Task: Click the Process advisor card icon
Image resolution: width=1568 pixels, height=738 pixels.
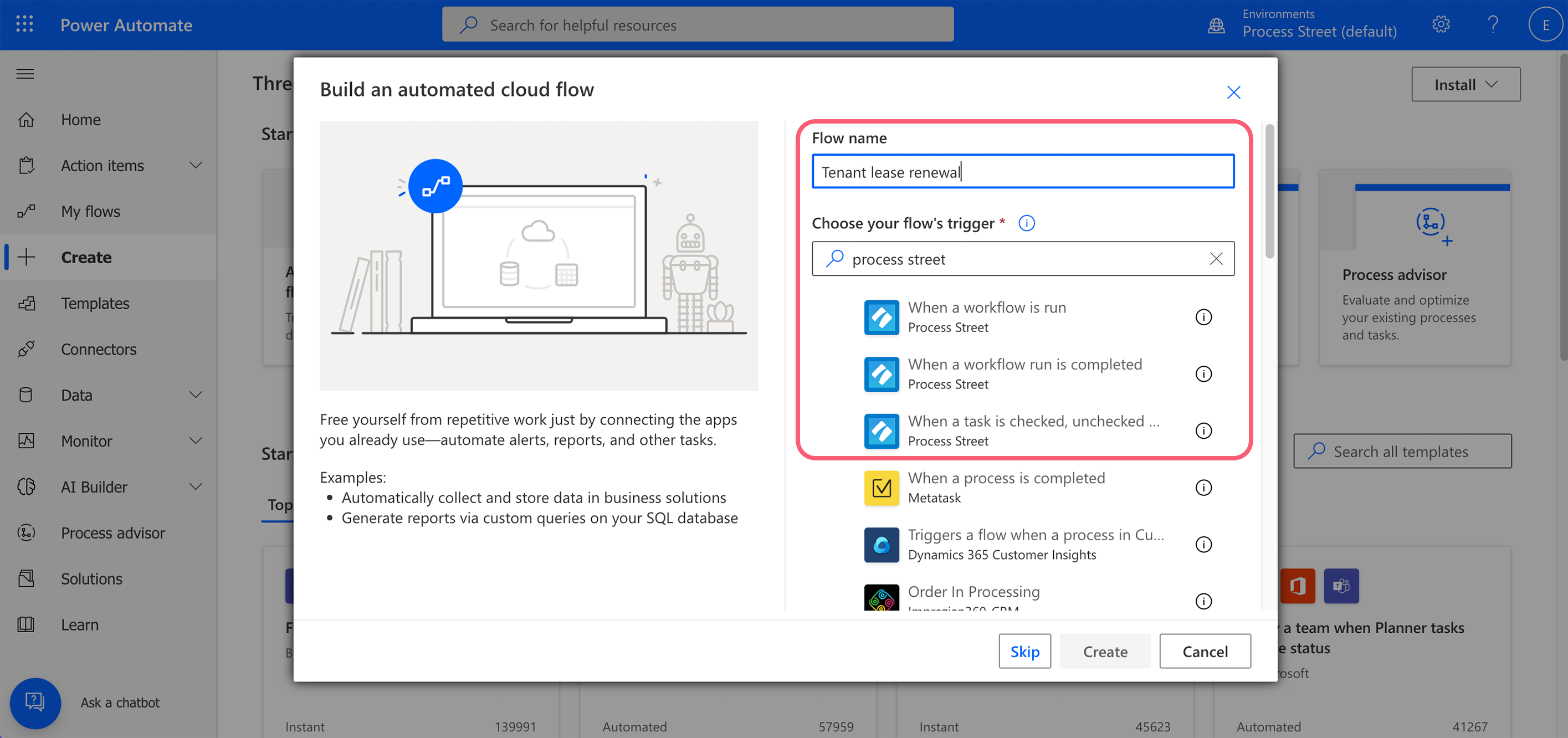Action: tap(1433, 225)
